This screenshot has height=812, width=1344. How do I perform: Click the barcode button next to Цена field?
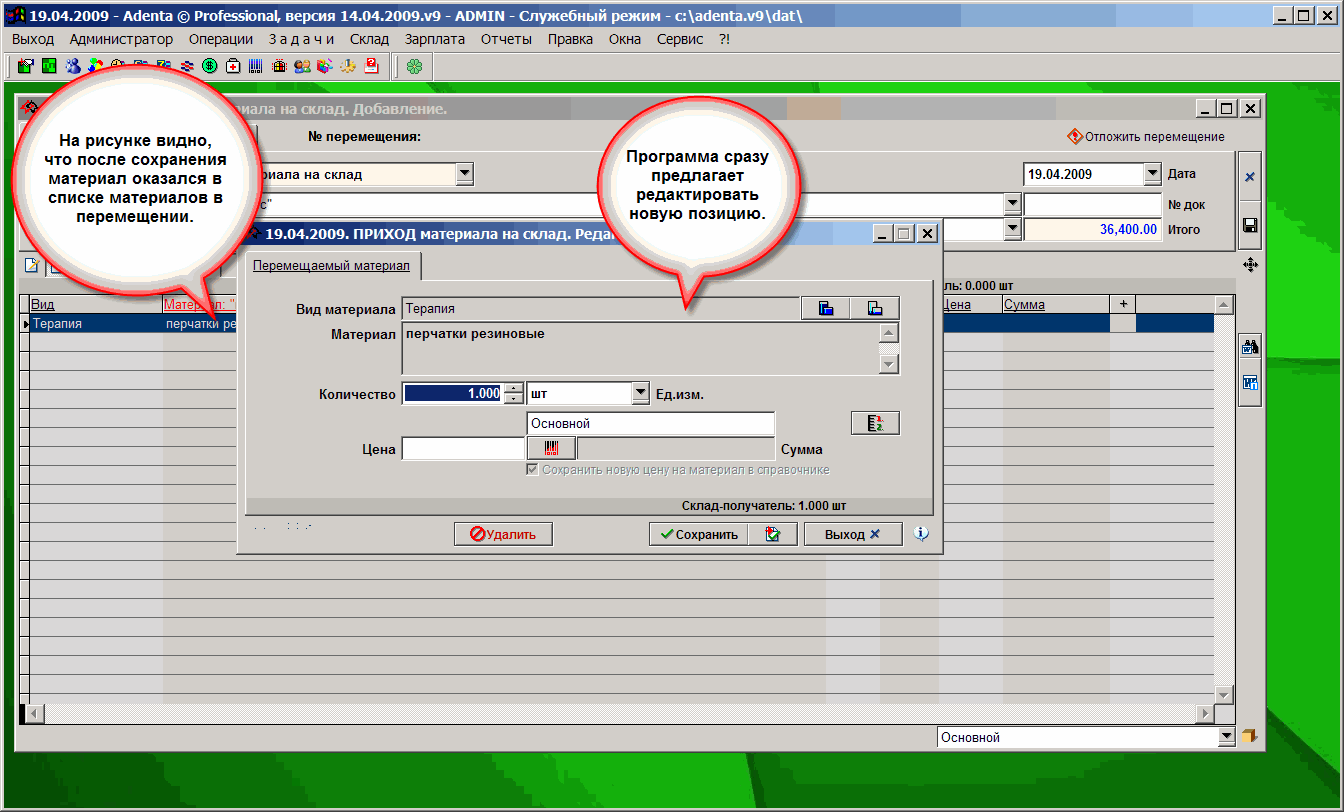[x=551, y=449]
